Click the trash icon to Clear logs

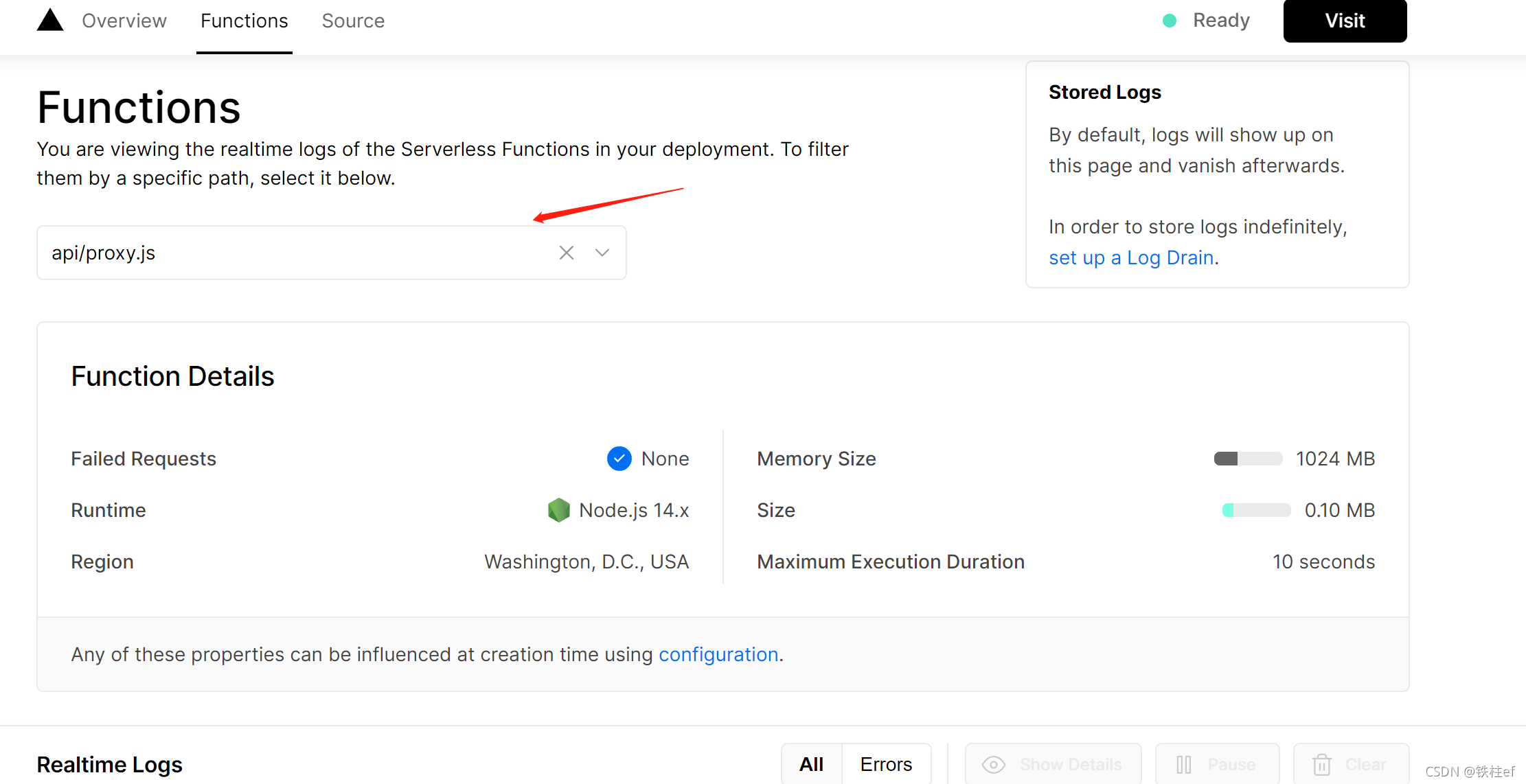1322,764
